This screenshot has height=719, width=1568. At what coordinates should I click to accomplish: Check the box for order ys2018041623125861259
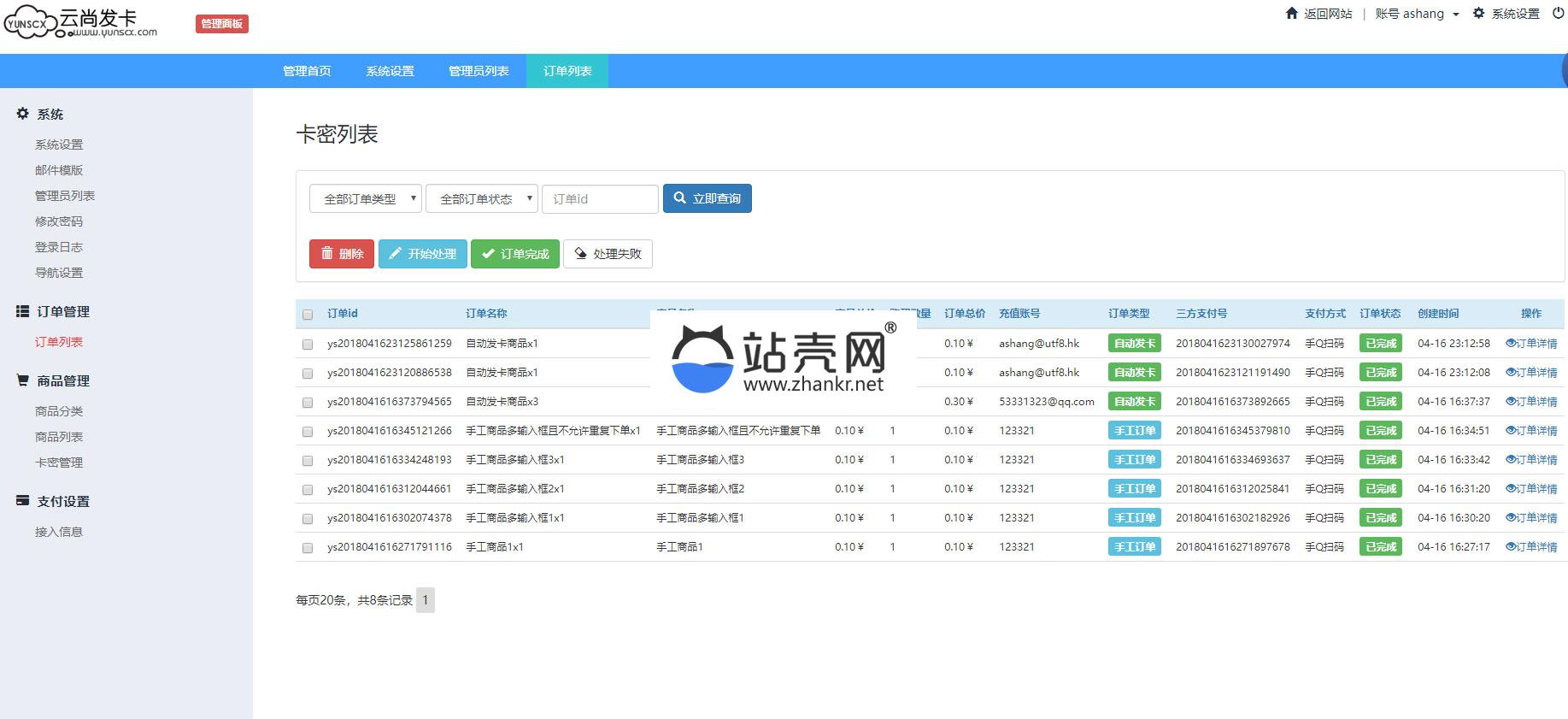coord(308,344)
